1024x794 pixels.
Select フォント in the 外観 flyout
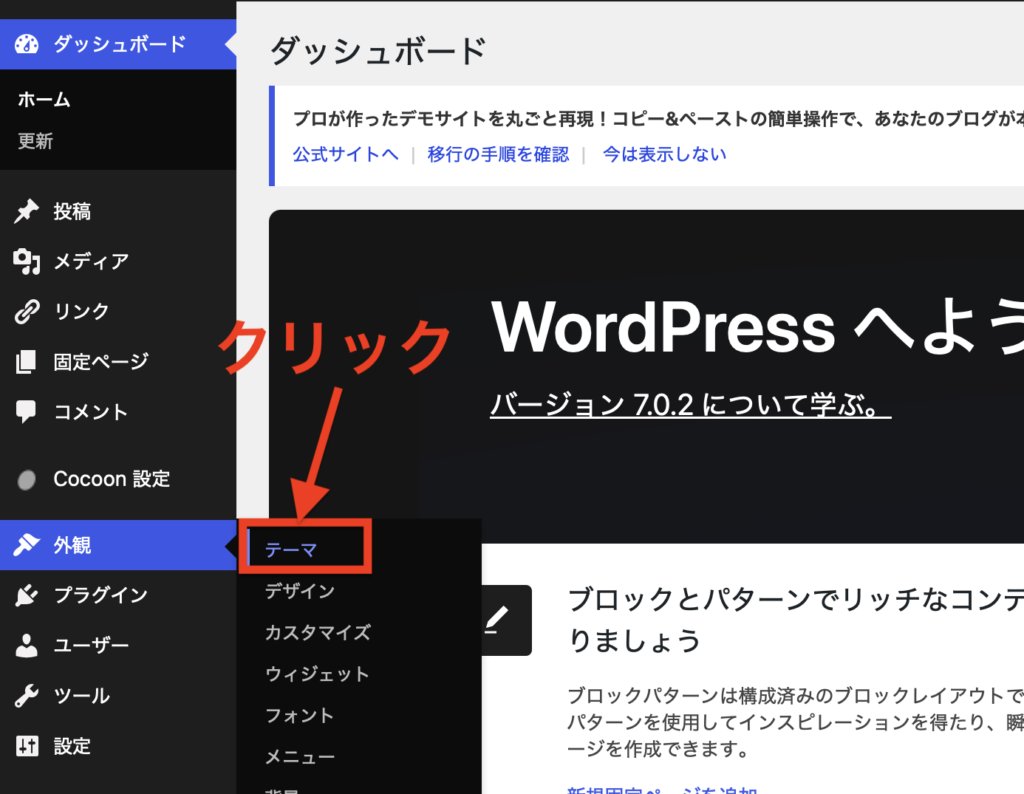(x=300, y=715)
